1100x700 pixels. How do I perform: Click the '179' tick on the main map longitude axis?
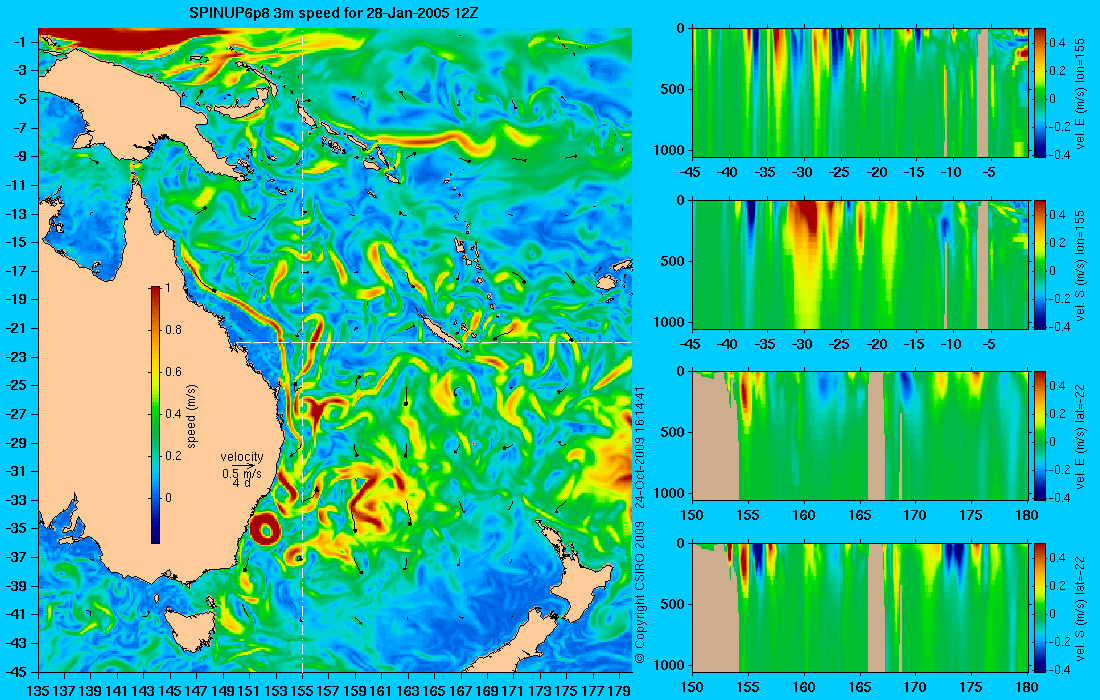[x=619, y=691]
